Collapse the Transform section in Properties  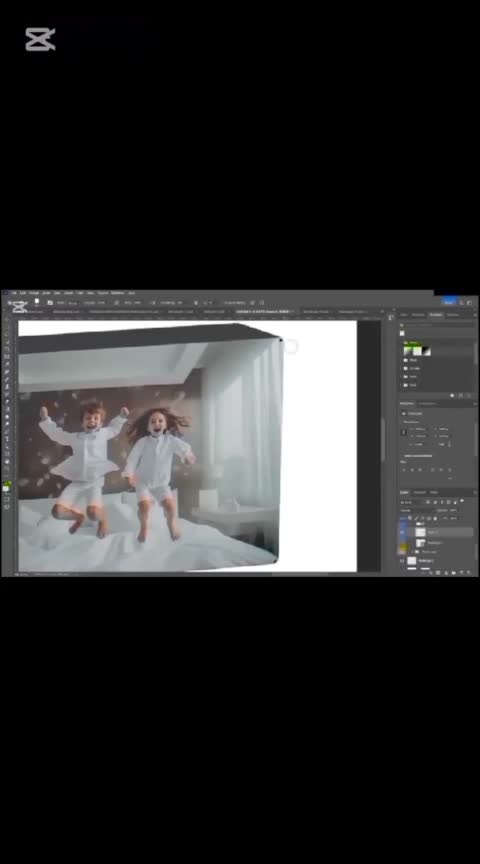[x=403, y=422]
